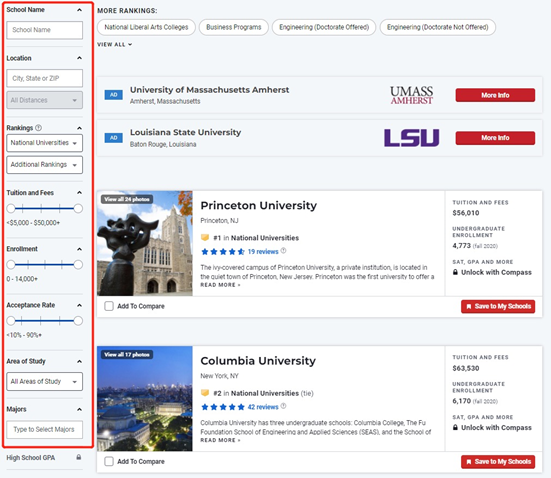Click the High School GPA lock icon
The width and height of the screenshot is (551, 478).
[79, 457]
